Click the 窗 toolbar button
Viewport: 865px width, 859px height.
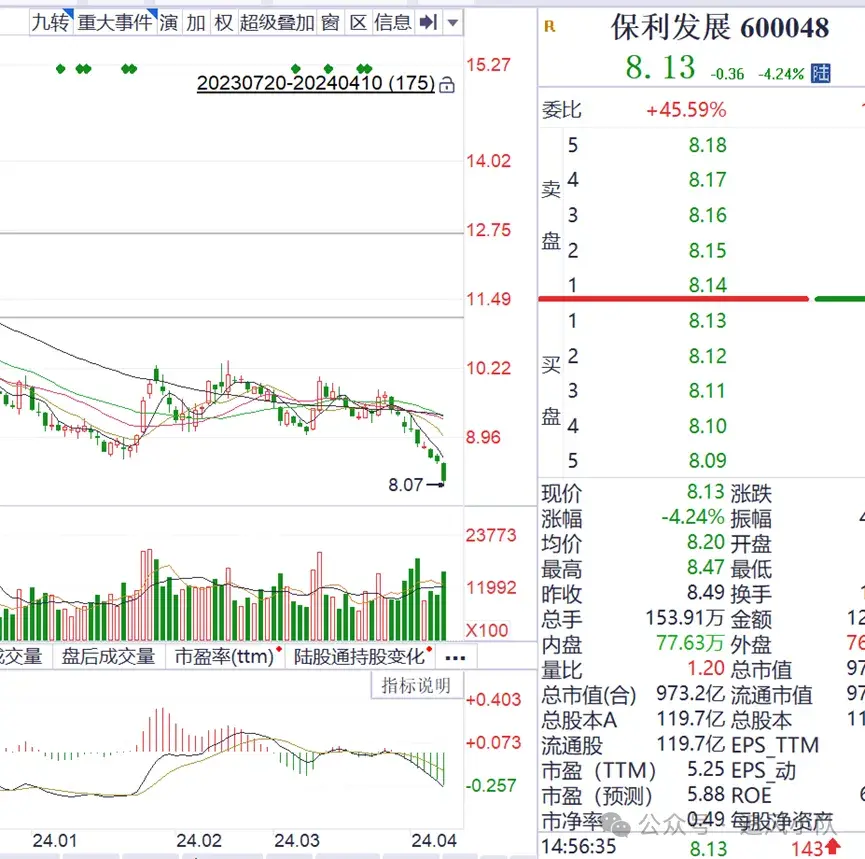coord(330,23)
